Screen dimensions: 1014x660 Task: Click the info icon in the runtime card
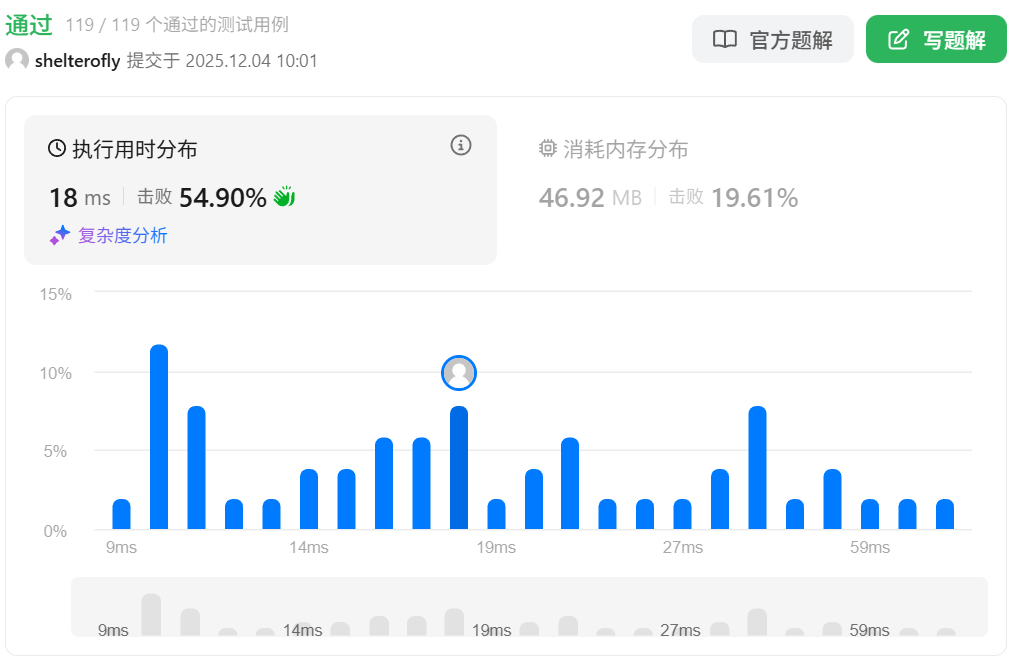(460, 146)
